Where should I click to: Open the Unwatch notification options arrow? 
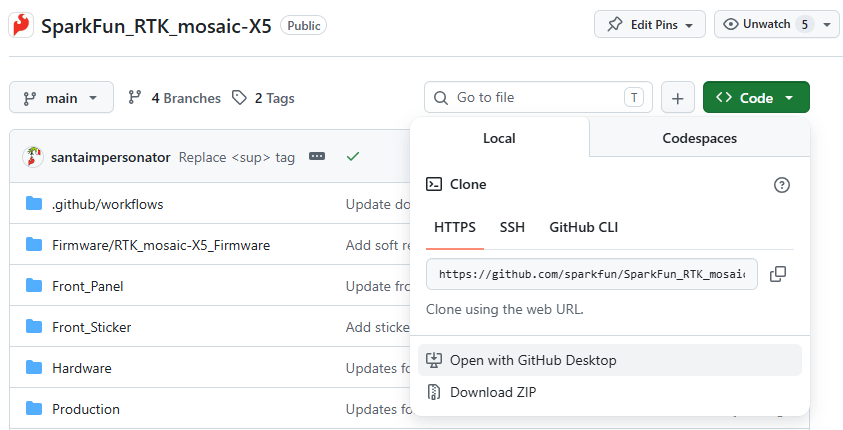point(827,25)
